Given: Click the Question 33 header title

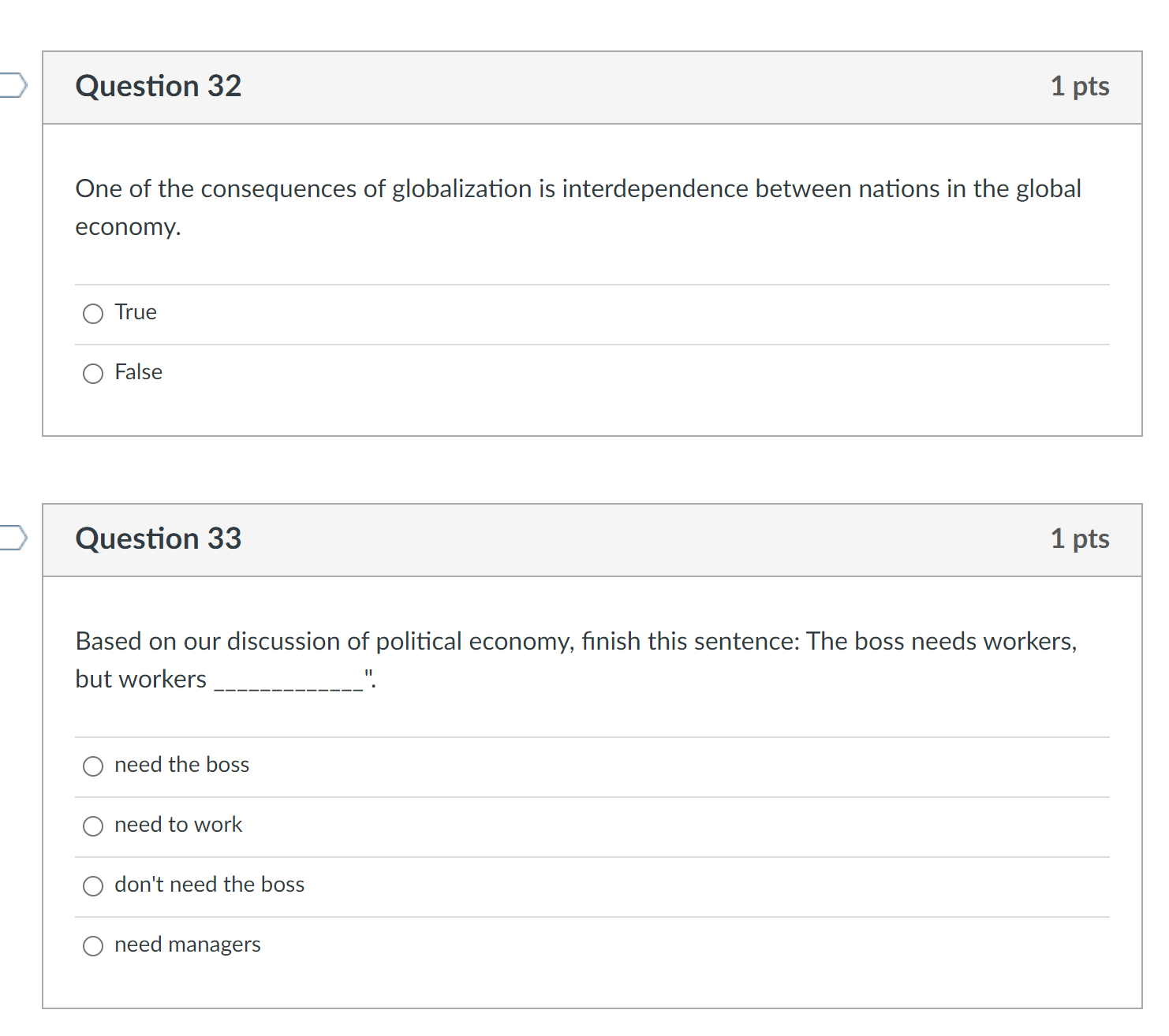Looking at the screenshot, I should pyautogui.click(x=159, y=538).
